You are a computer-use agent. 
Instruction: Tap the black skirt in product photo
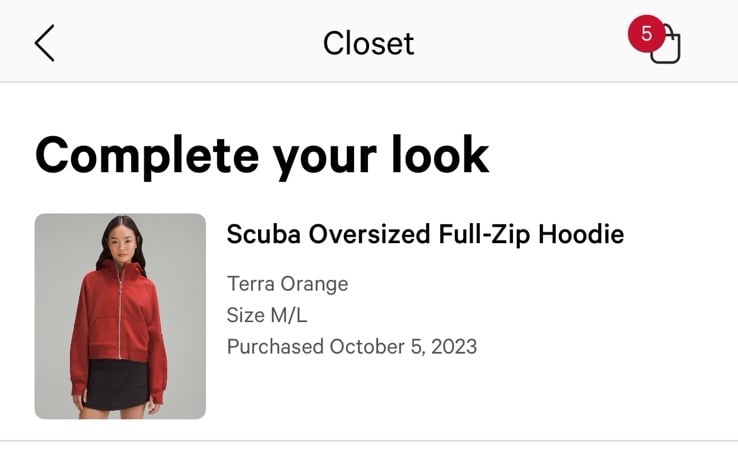116,384
